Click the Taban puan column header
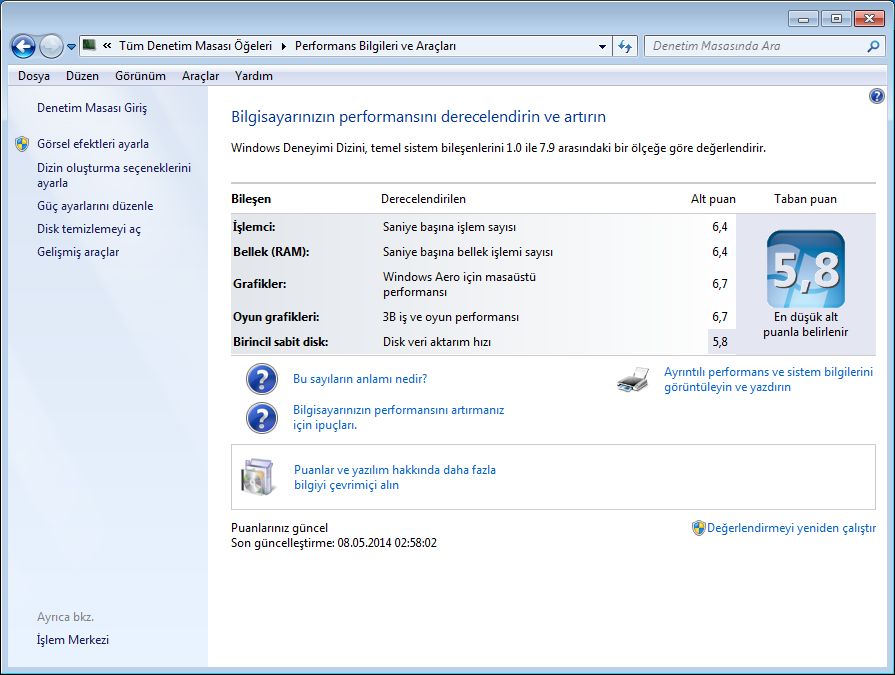 click(805, 199)
